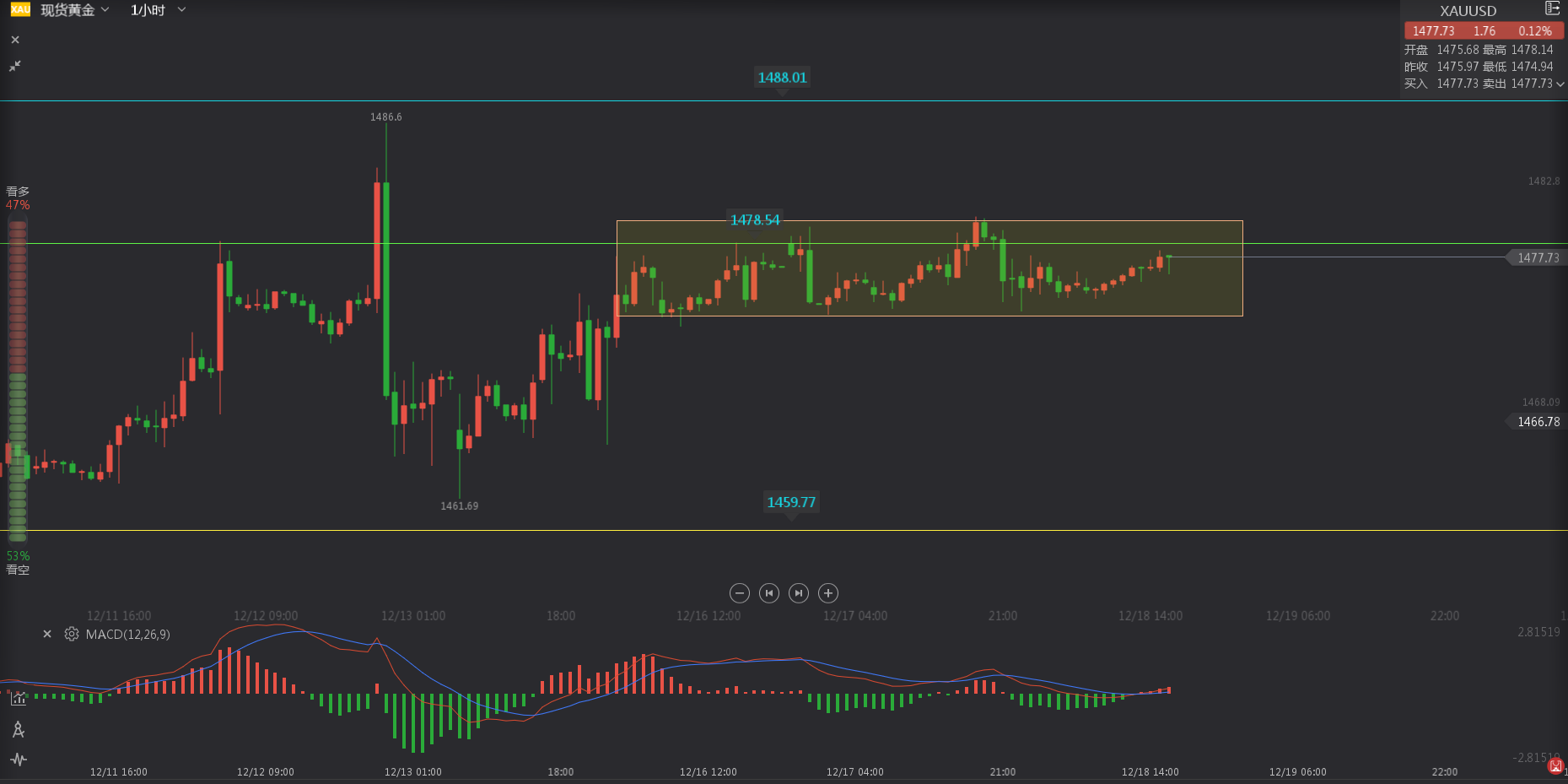The width and height of the screenshot is (1568, 784).
Task: Remove the MACD indicator with X
Action: coord(47,634)
